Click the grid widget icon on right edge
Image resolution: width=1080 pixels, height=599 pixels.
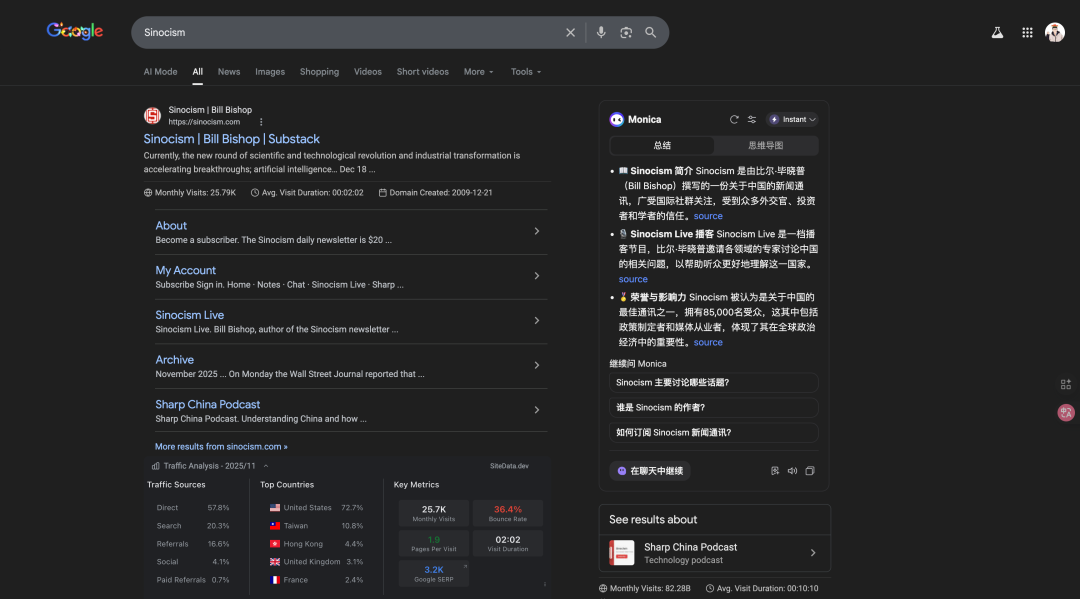pos(1066,384)
